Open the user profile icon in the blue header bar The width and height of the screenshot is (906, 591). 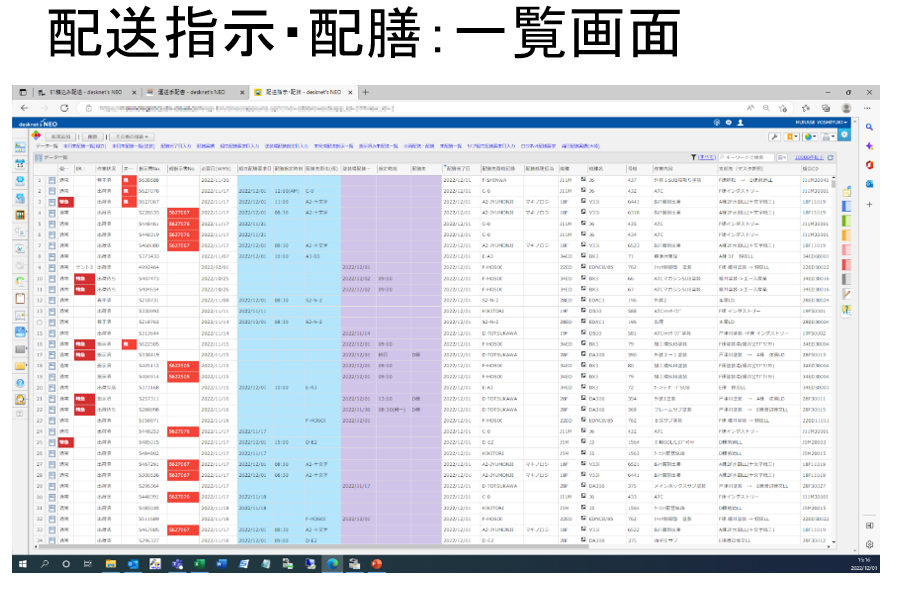point(740,123)
